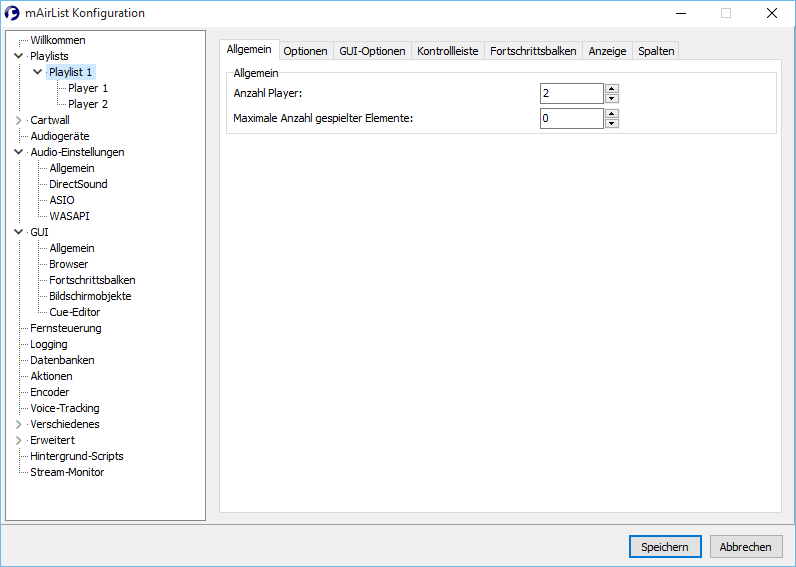Open the Fortschrittsbalken tab

click(533, 51)
